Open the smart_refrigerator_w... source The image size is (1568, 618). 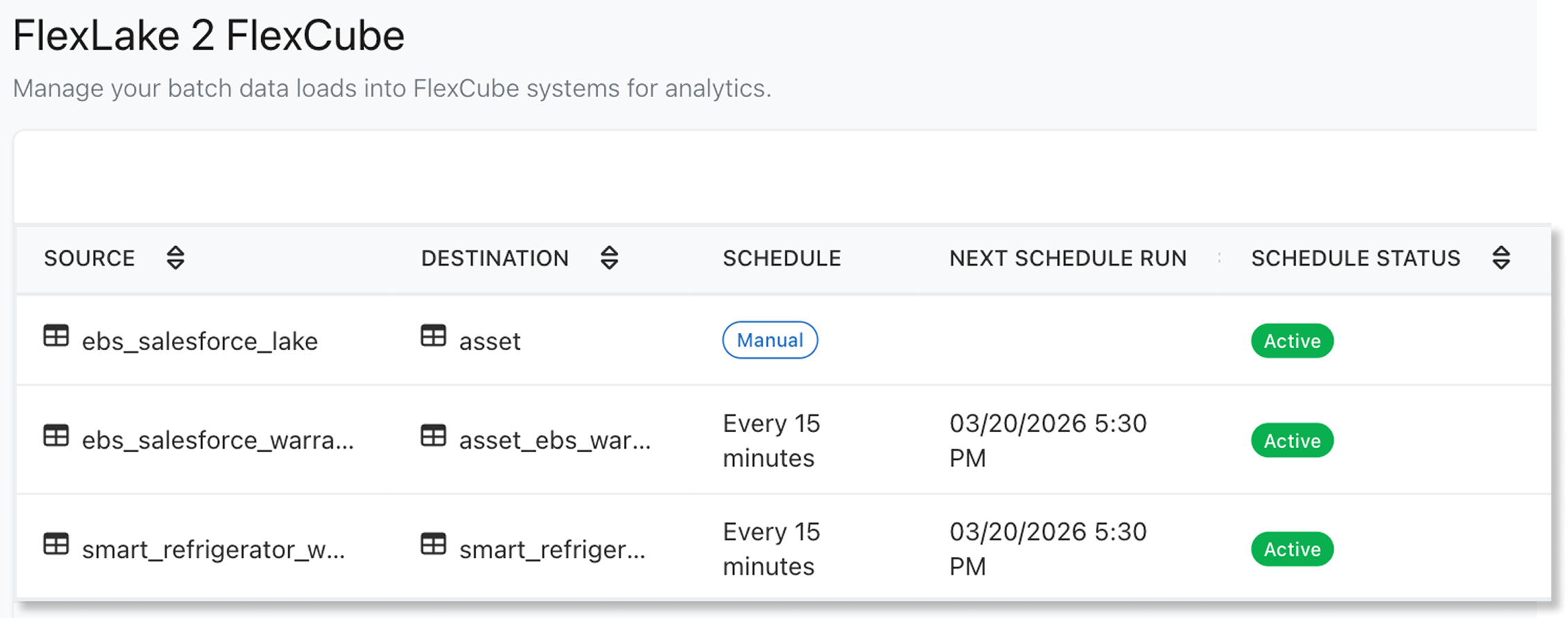click(x=214, y=549)
